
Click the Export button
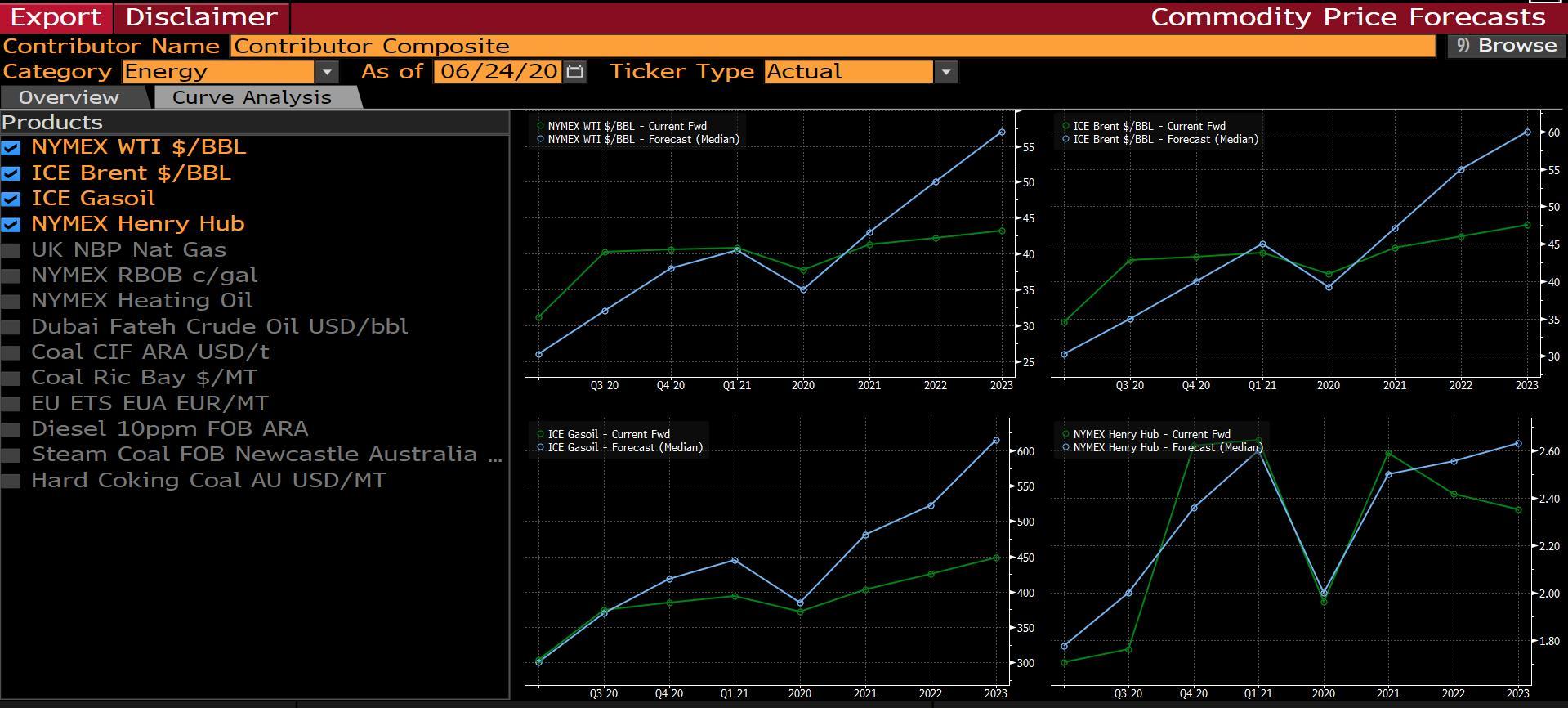tap(56, 17)
